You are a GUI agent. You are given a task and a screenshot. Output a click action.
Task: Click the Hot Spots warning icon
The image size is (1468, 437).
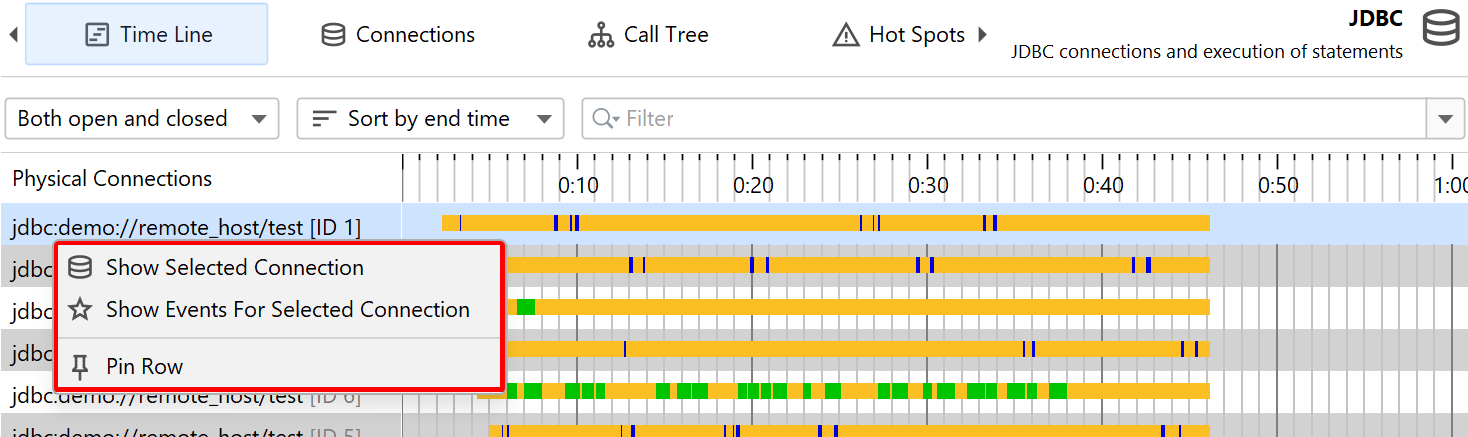click(x=846, y=35)
